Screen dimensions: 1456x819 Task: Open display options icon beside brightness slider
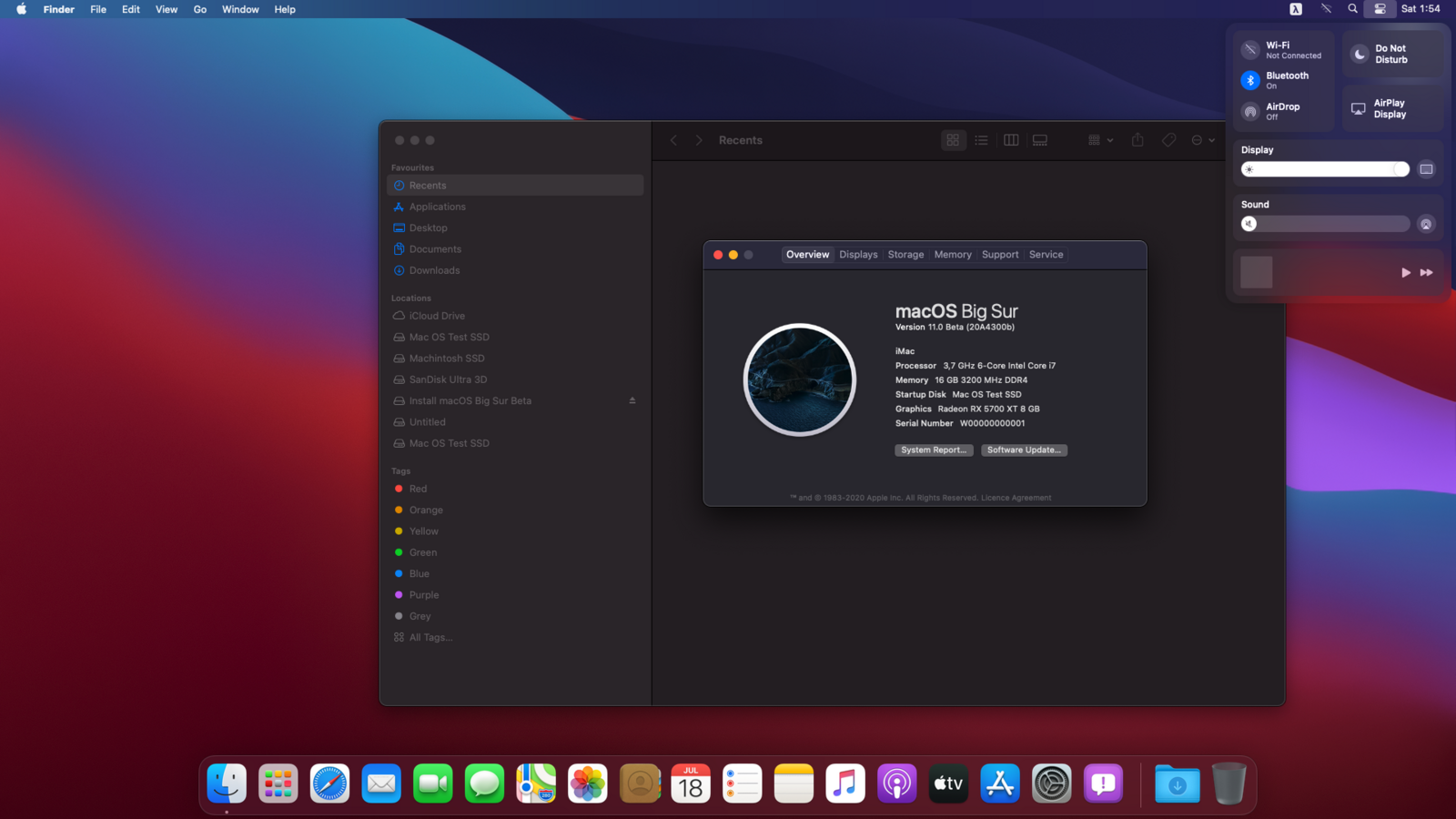tap(1426, 169)
